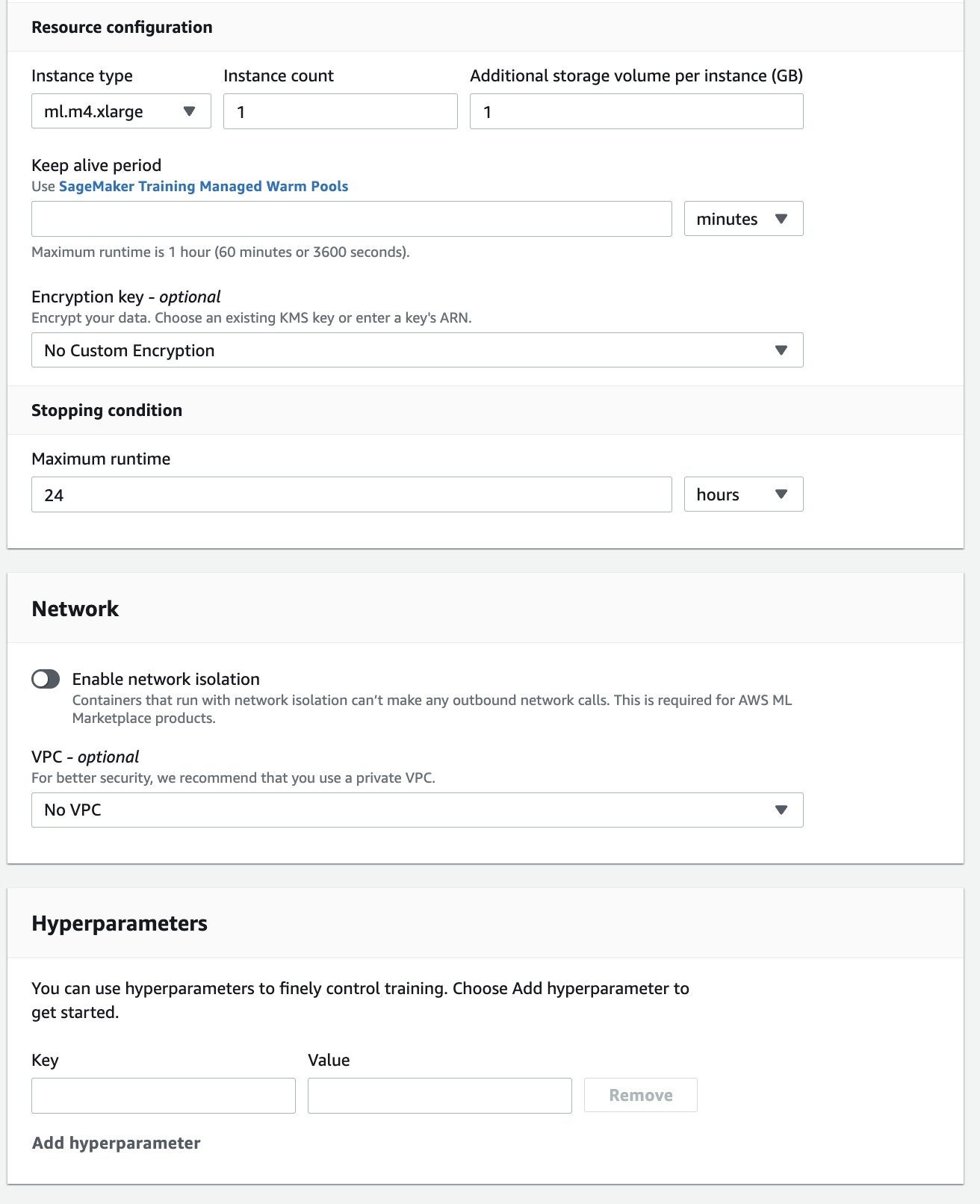Open SageMaker Training Managed Warm Pools link
Viewport: 980px width, 1204px height.
(203, 186)
